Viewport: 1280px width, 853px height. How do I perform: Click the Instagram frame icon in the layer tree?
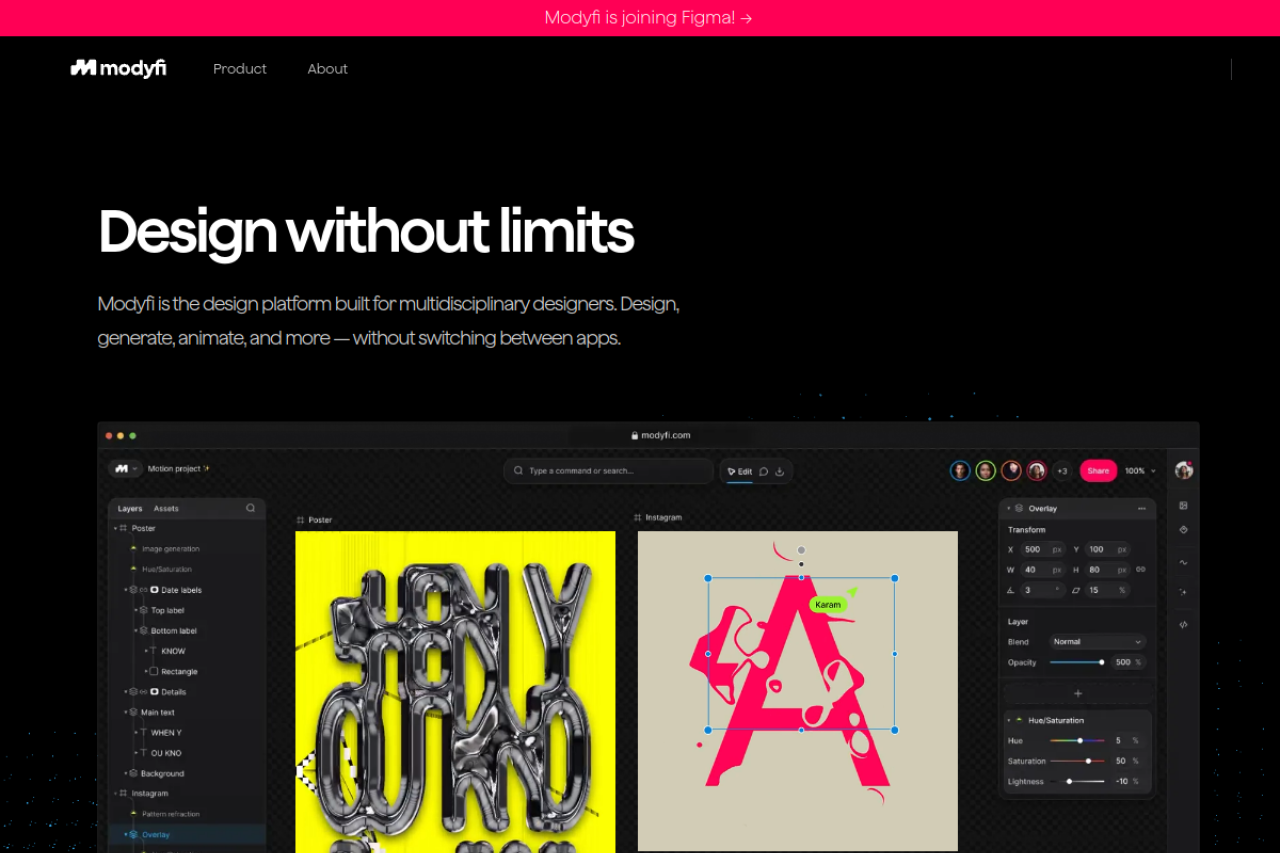[x=123, y=793]
